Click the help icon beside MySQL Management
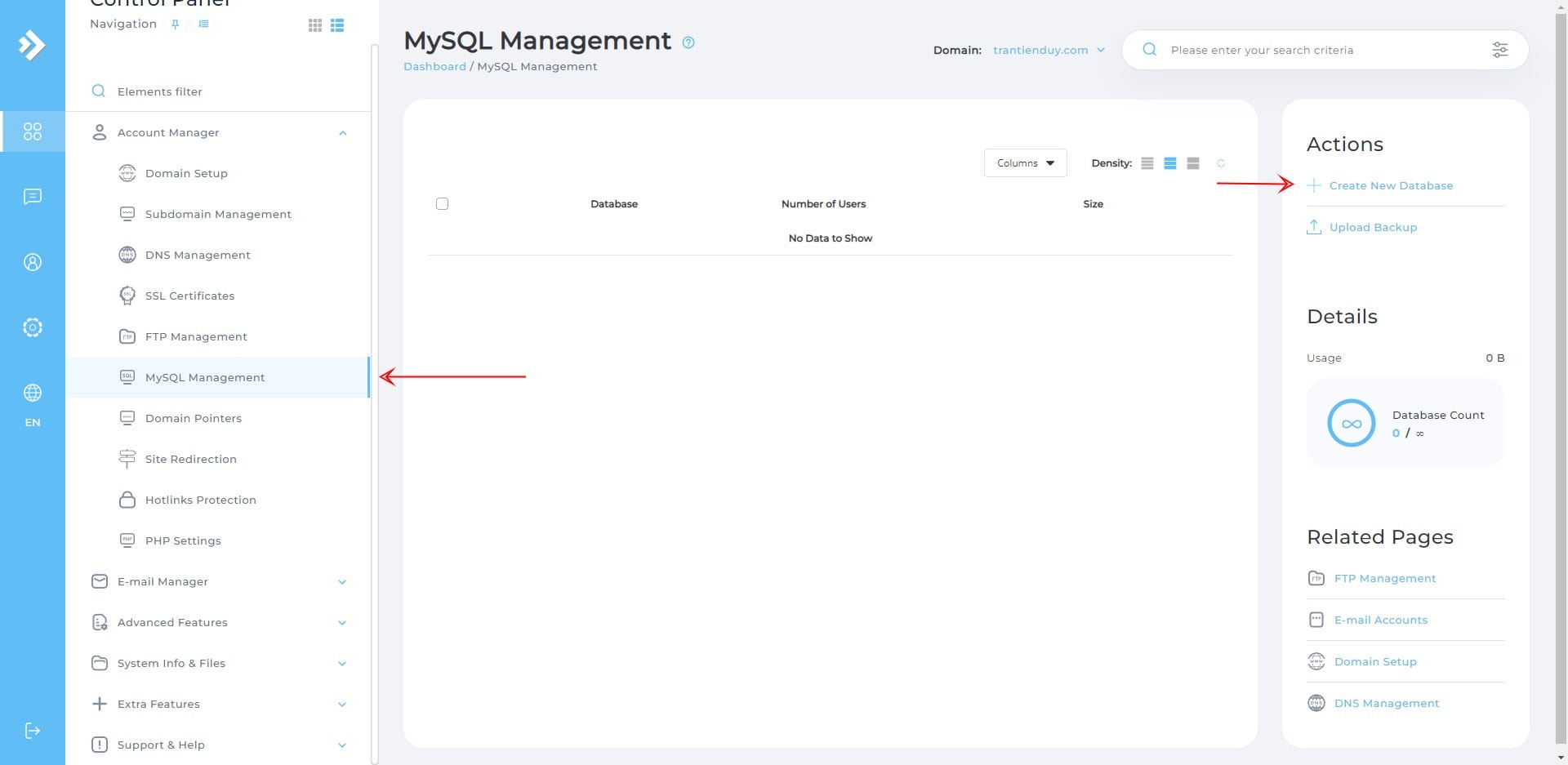Screen dimensions: 1568x765 click(688, 42)
